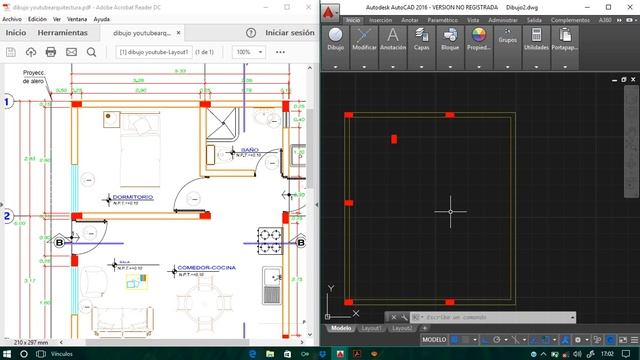
Task: Toggle object snap tracking in status bar
Action: pyautogui.click(x=534, y=340)
